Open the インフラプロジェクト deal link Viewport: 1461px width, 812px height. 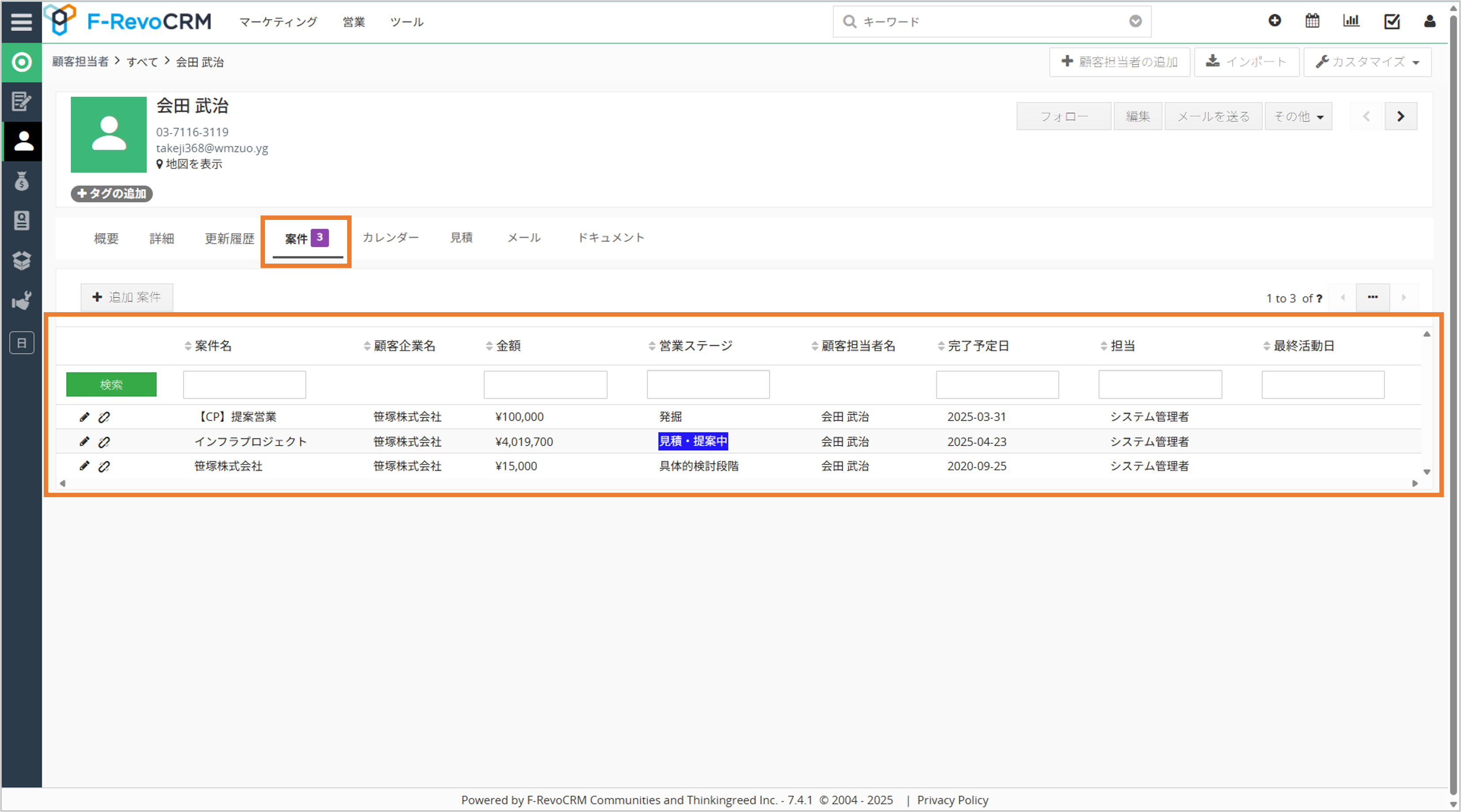click(250, 441)
